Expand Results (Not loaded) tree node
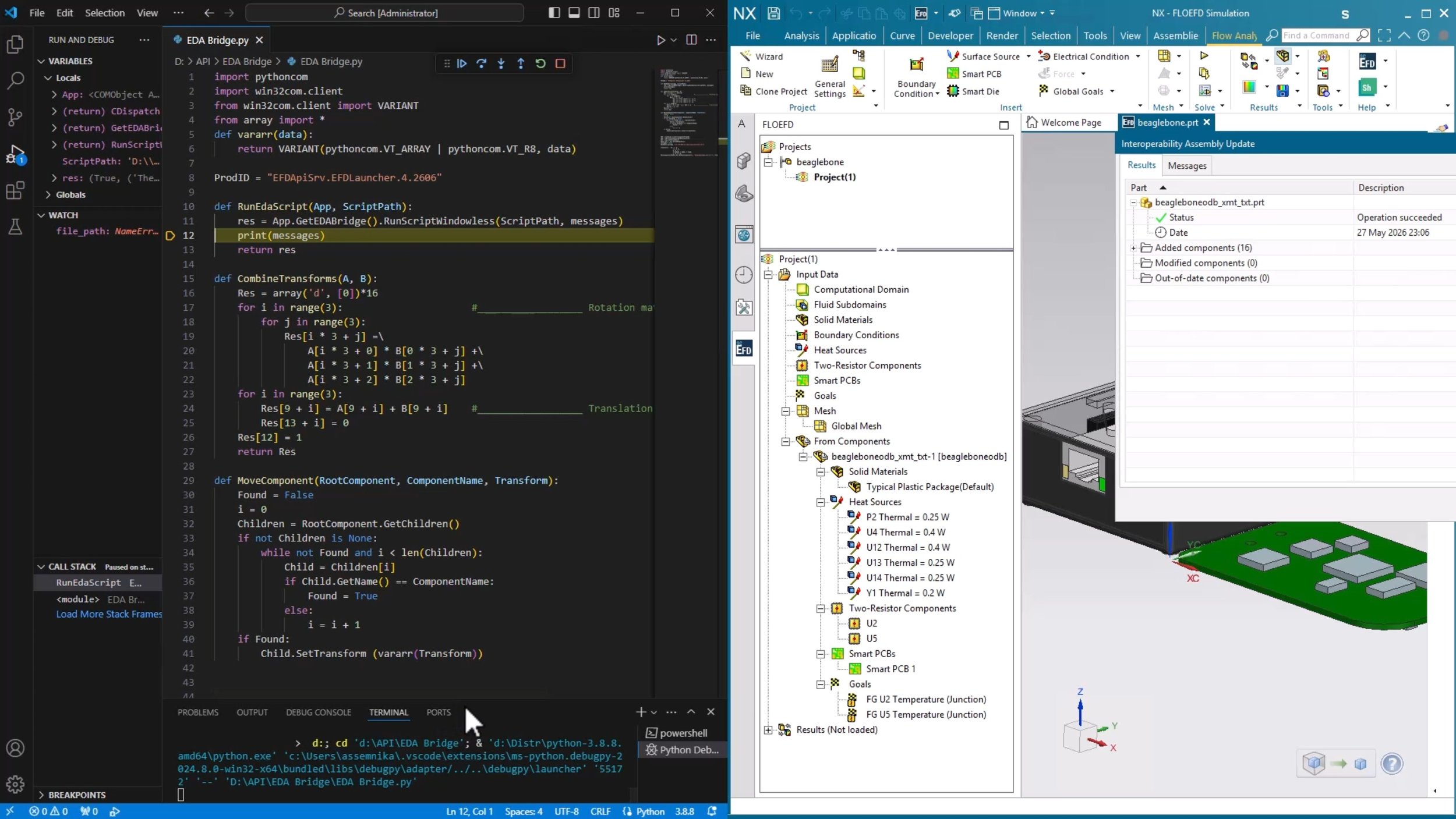1456x819 pixels. point(768,730)
